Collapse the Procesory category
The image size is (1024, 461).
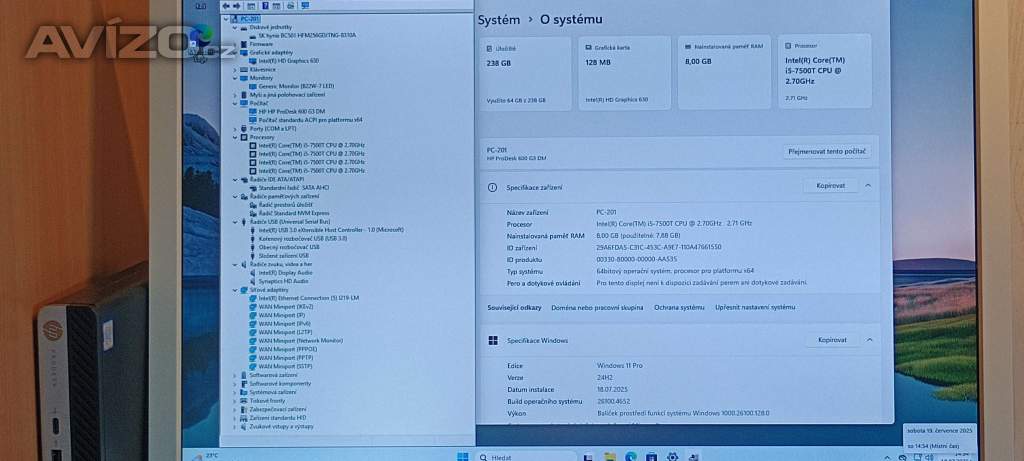coord(235,137)
